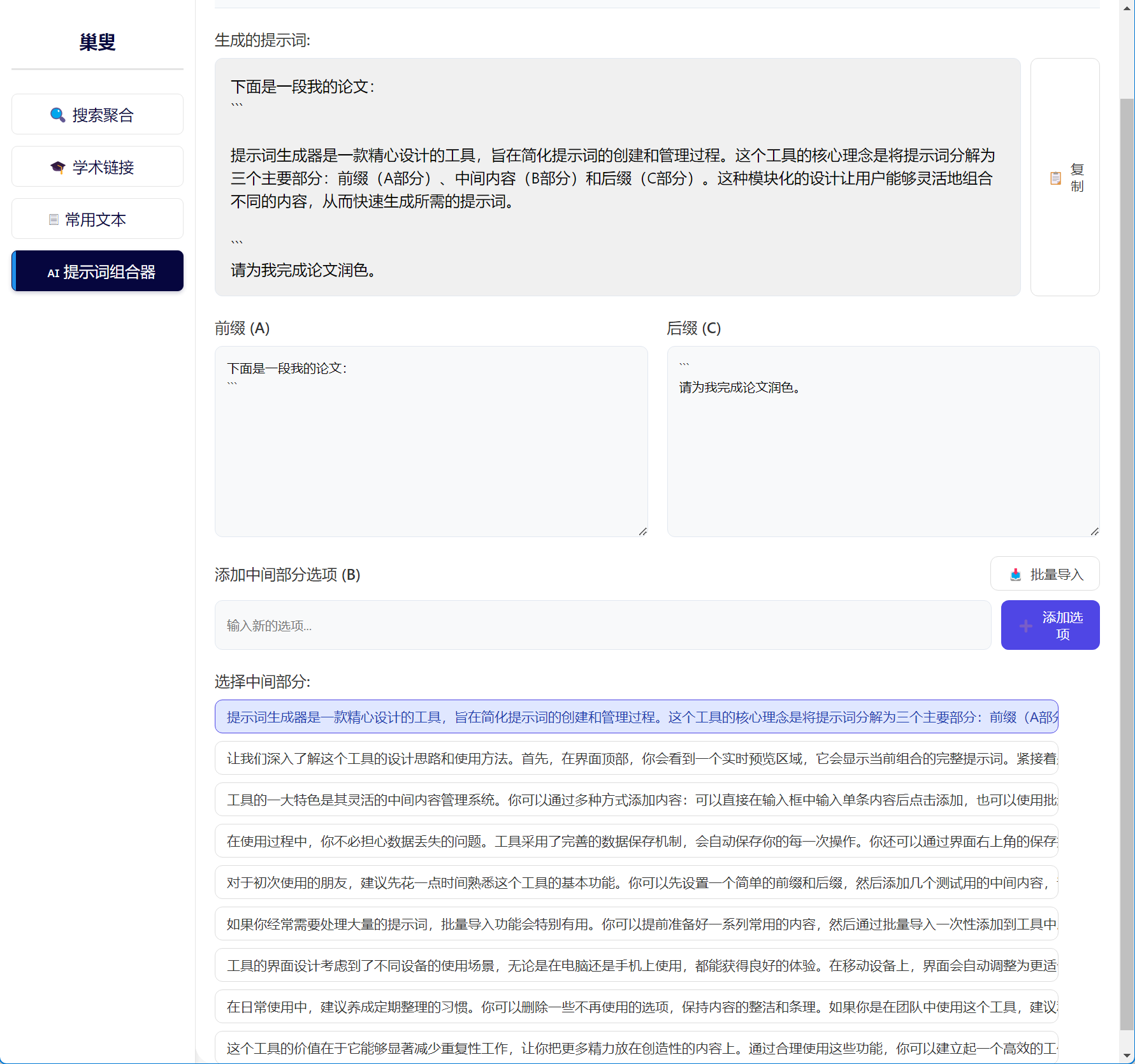Select option starting 工具的界面设计考虑到了
Screen dimensions: 1135x1064
tap(637, 965)
